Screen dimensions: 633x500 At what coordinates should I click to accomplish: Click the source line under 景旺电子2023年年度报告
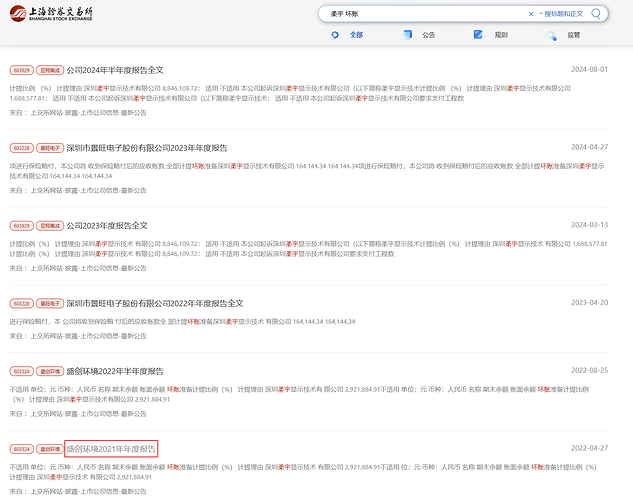78,190
